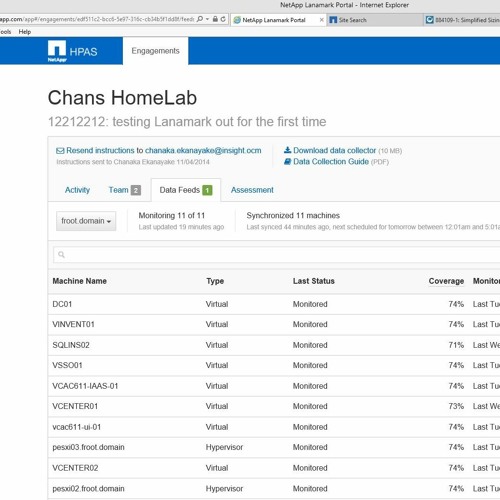Click the 73% coverage value for VCENTER01

point(456,406)
